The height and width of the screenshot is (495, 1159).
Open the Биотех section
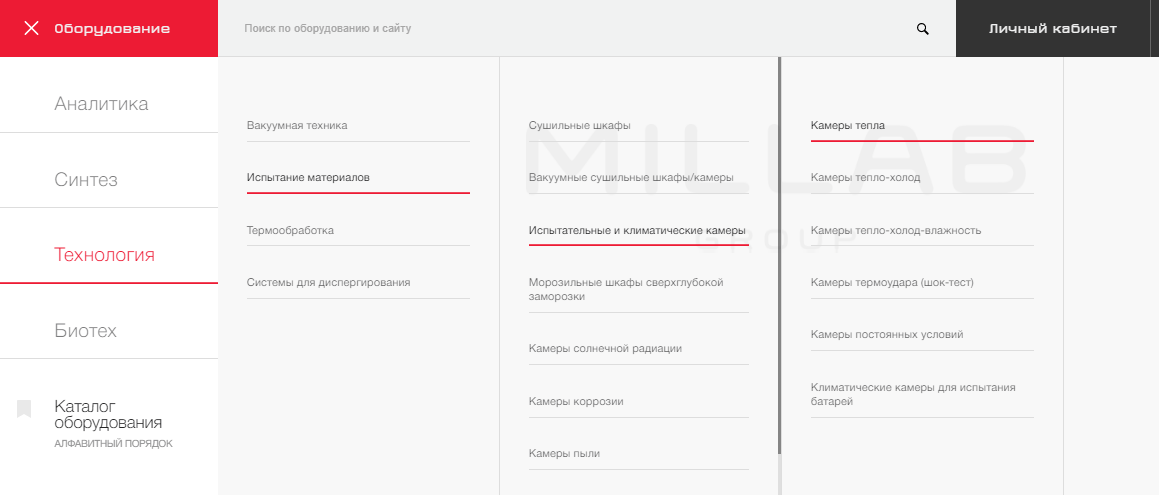point(85,331)
